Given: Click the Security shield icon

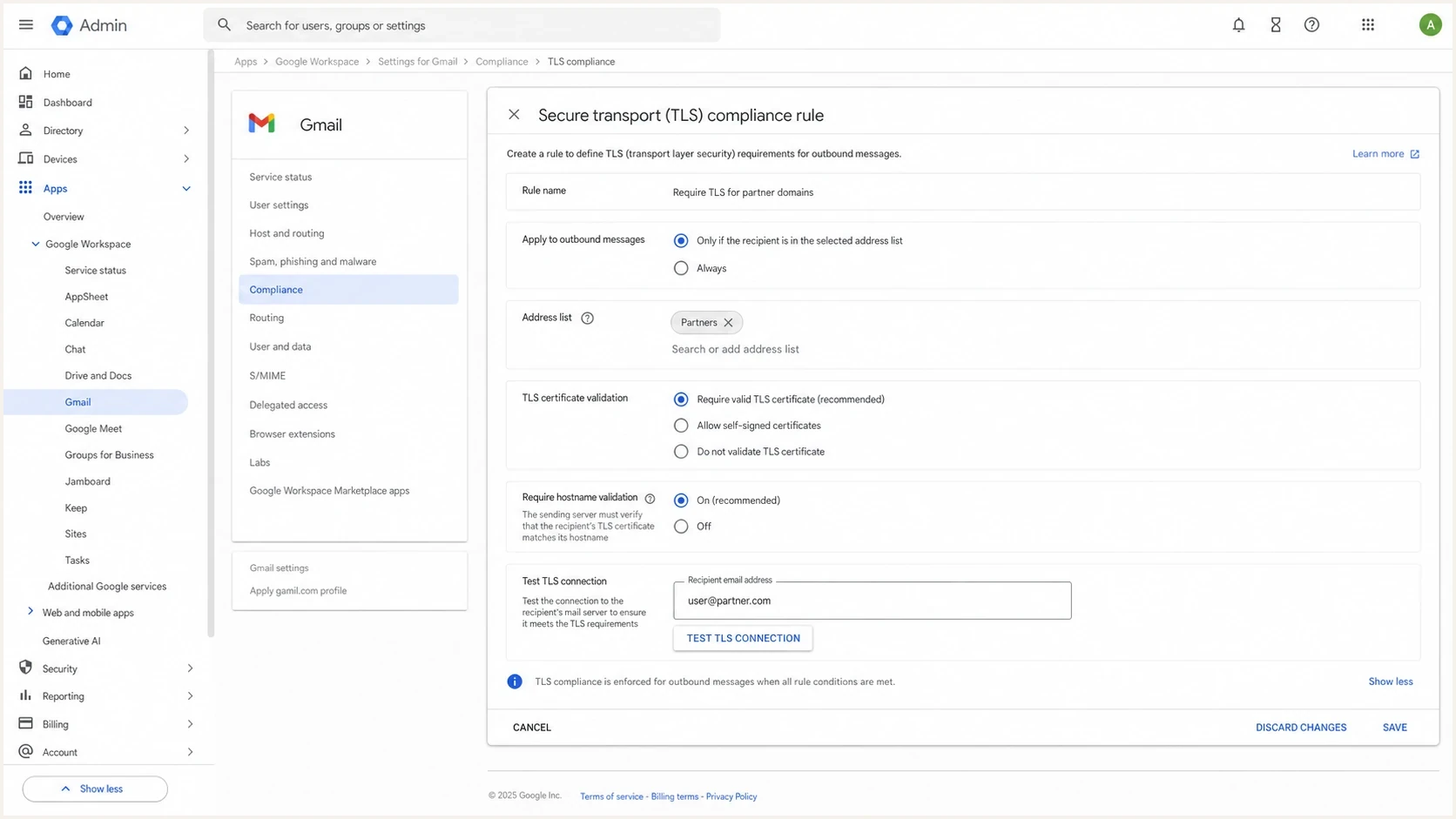Looking at the screenshot, I should [x=26, y=668].
